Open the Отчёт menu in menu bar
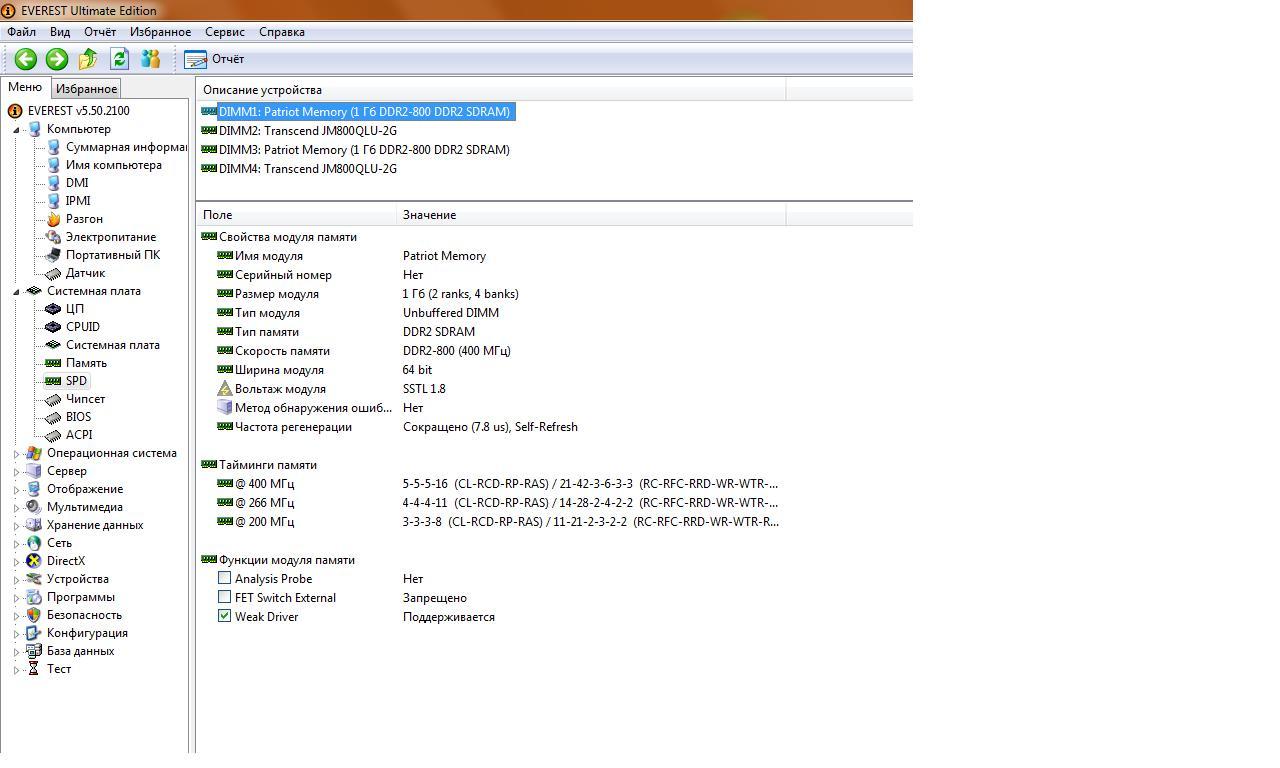Viewport: 1280px width, 768px height. click(x=100, y=32)
